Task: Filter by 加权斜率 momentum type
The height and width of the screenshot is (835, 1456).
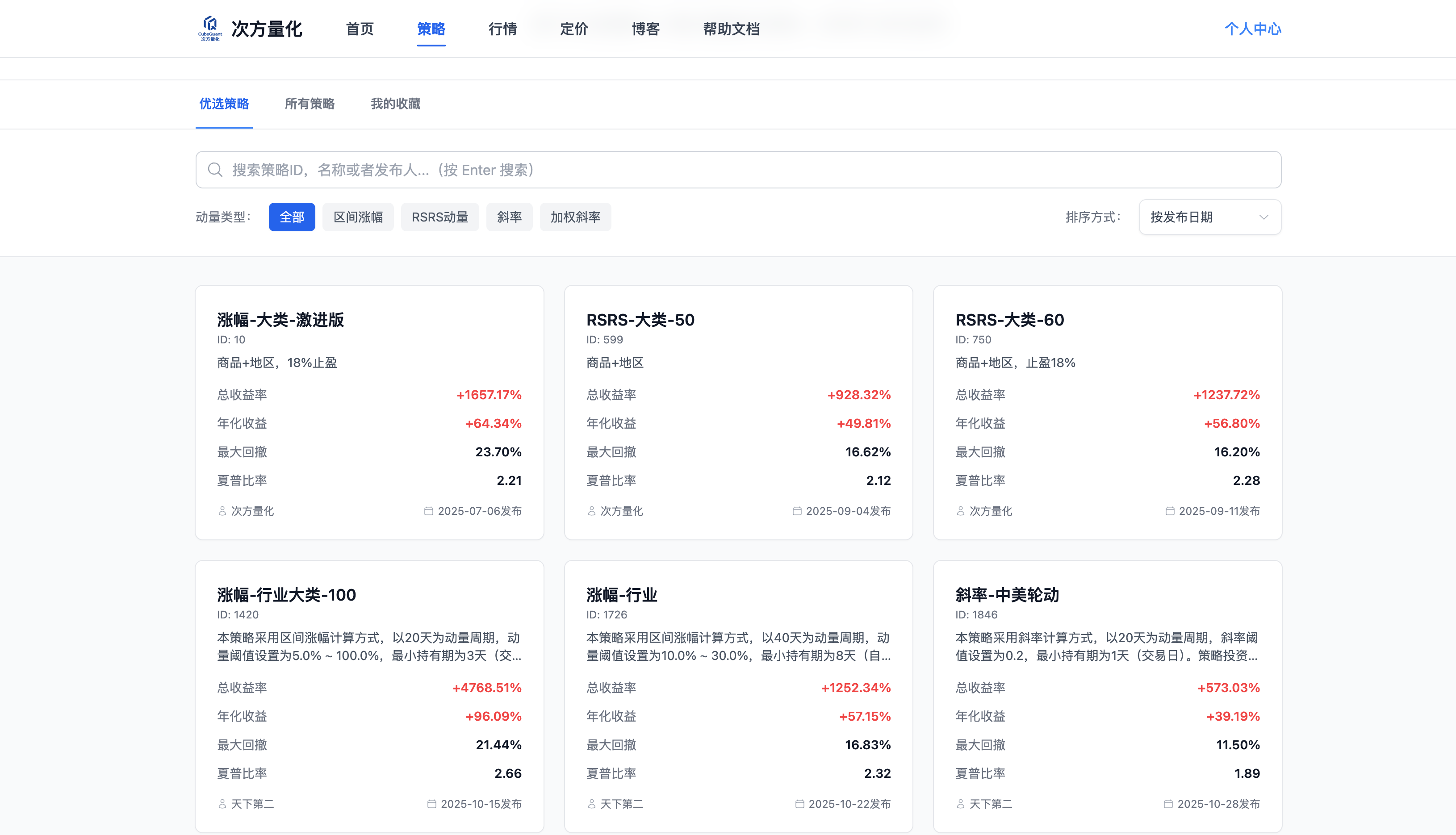Action: click(x=575, y=217)
